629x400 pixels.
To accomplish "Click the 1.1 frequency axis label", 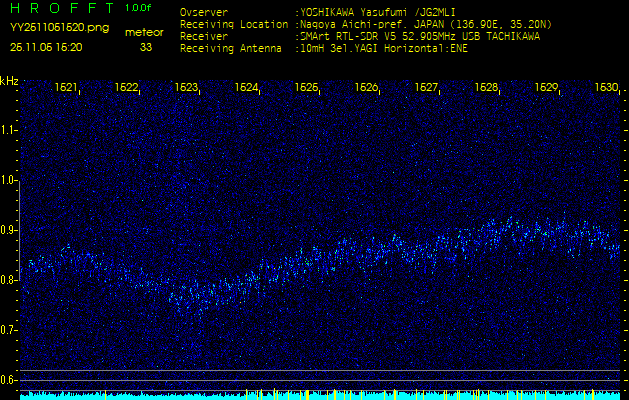I will (9, 130).
